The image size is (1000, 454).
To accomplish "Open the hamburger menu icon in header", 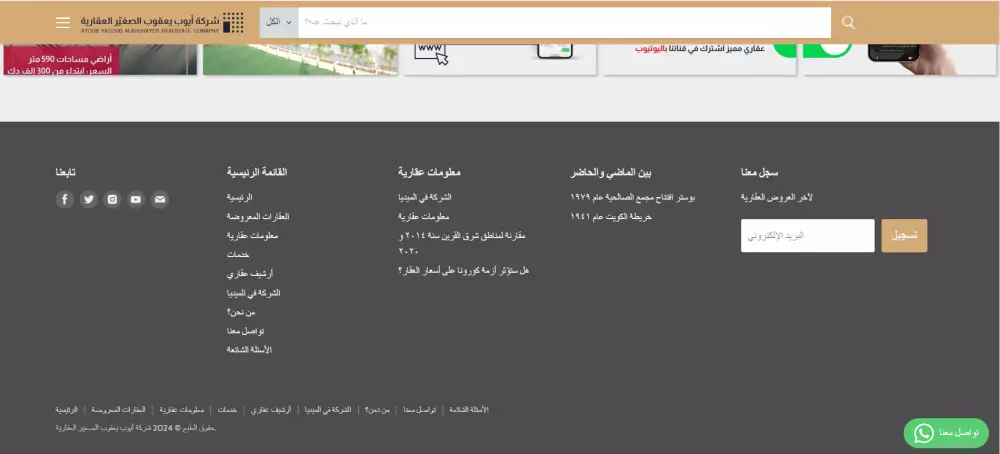I will [x=62, y=22].
